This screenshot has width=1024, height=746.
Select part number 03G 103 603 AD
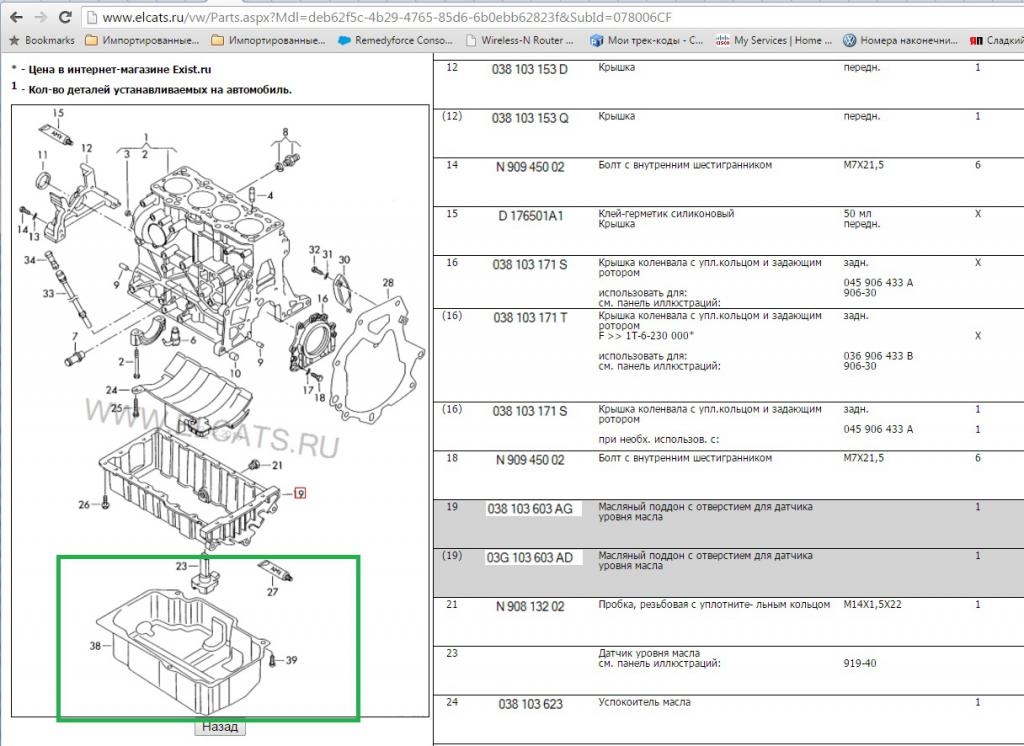530,558
